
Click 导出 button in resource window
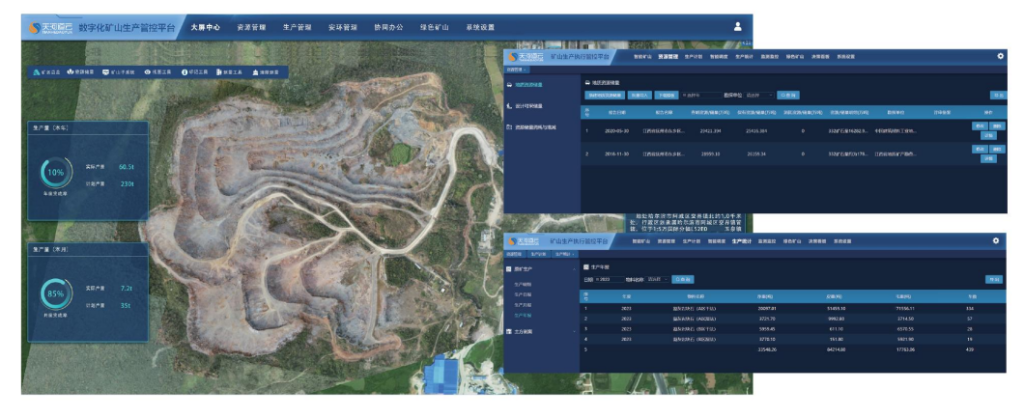998,95
